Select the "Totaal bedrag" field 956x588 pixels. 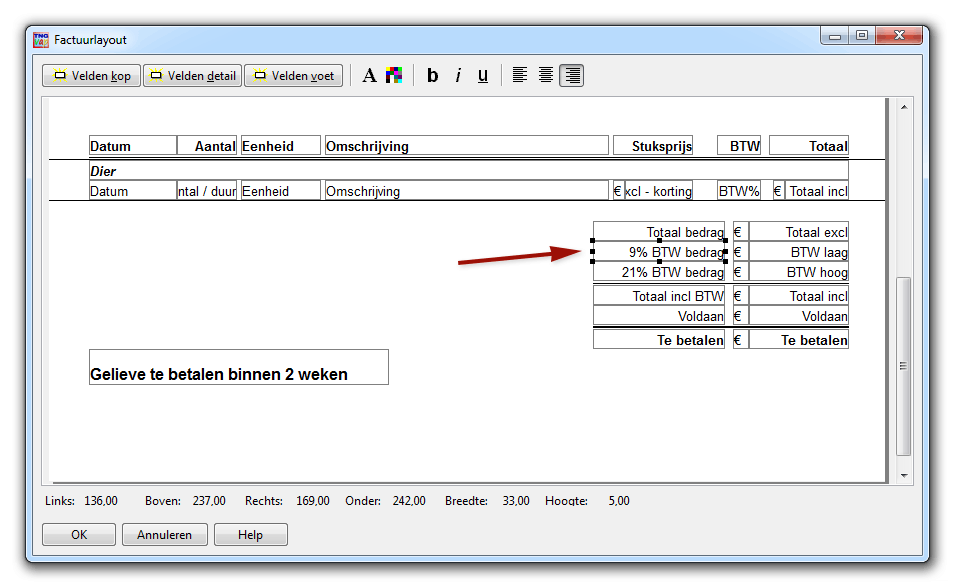click(x=659, y=231)
